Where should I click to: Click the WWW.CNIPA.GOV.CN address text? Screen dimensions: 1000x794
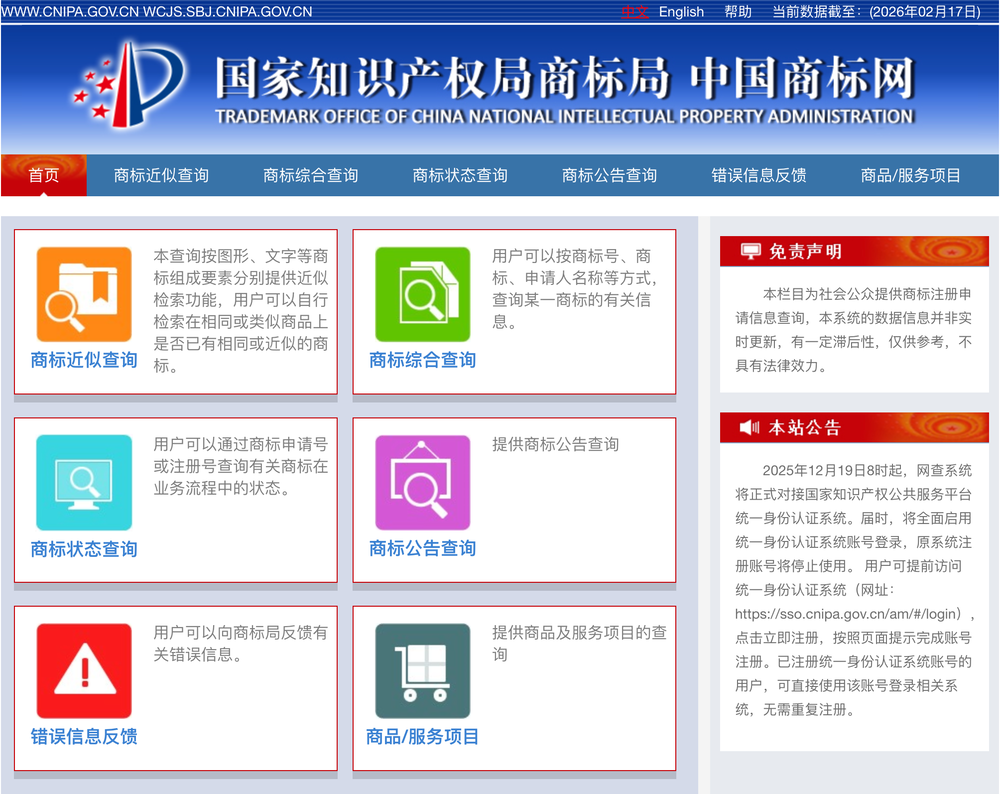pyautogui.click(x=70, y=11)
